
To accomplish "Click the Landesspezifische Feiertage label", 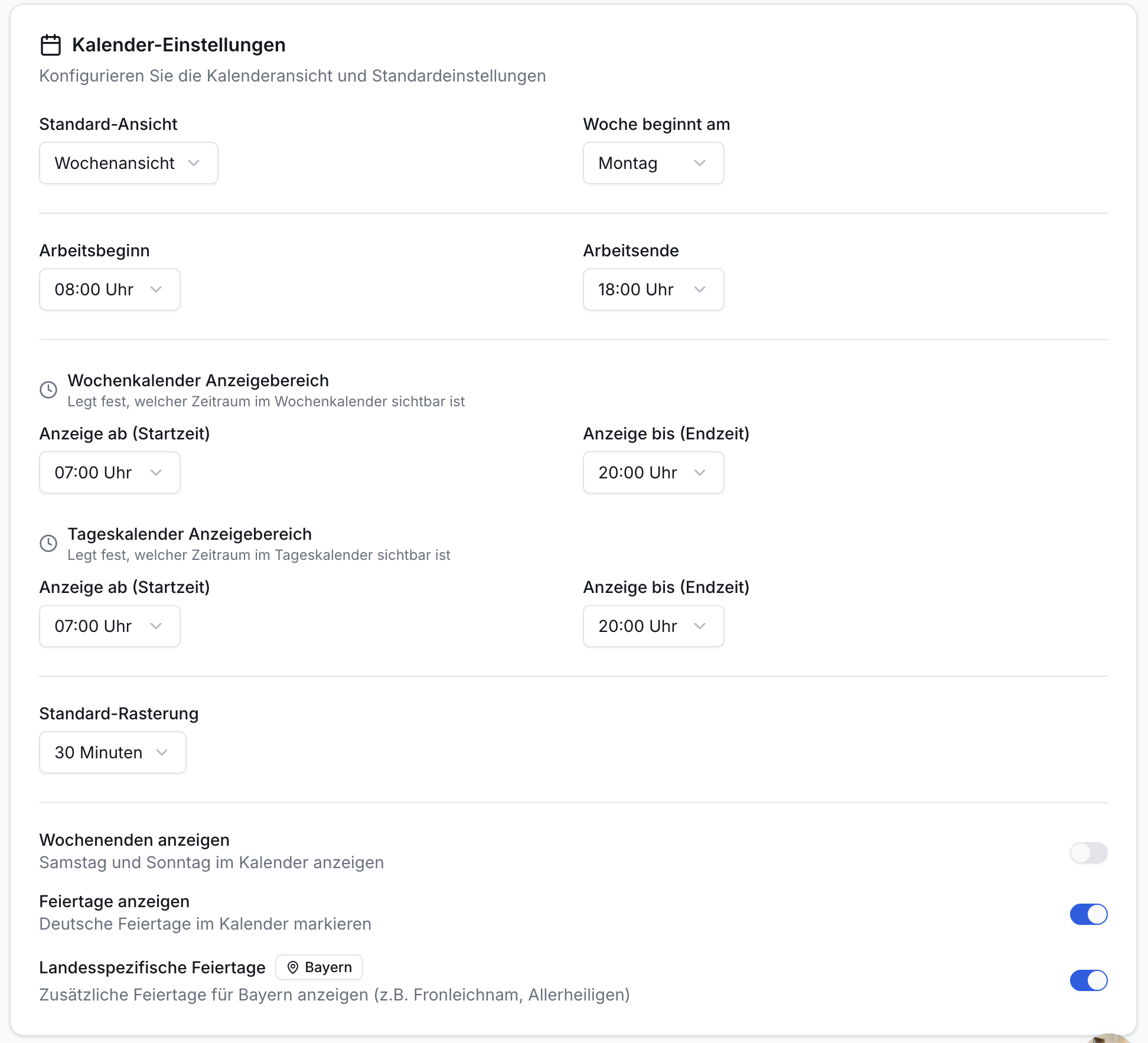I will pos(152,967).
